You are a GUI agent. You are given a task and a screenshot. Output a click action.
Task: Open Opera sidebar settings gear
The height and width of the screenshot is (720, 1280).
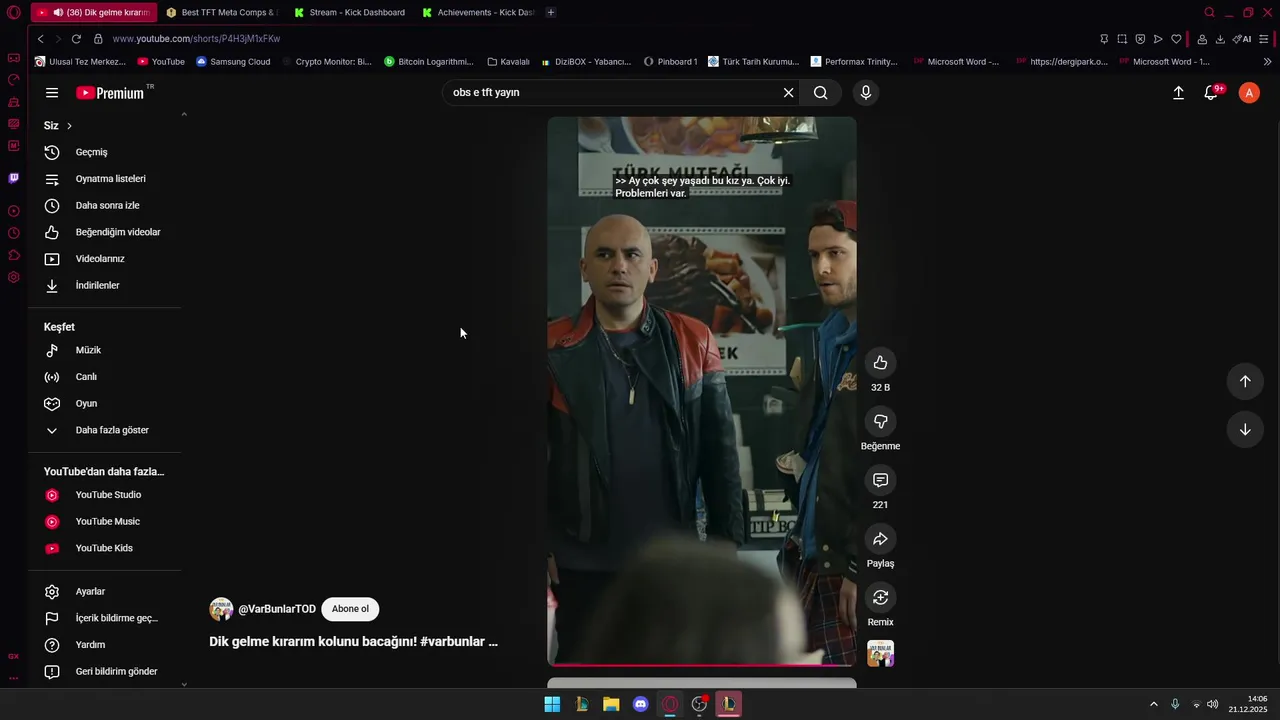tap(13, 277)
